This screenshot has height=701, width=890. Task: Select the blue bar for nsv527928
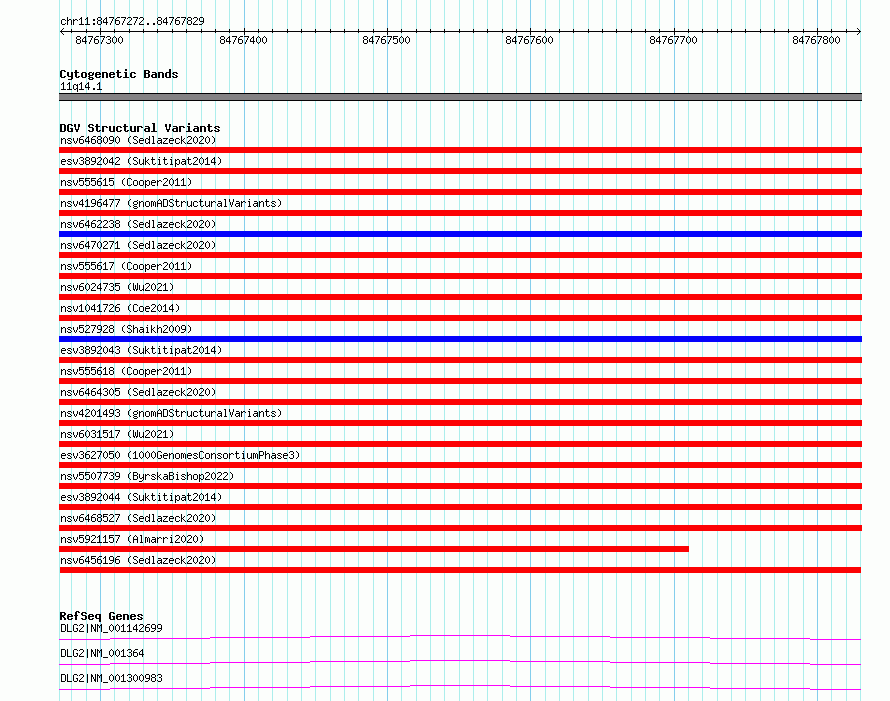(460, 339)
